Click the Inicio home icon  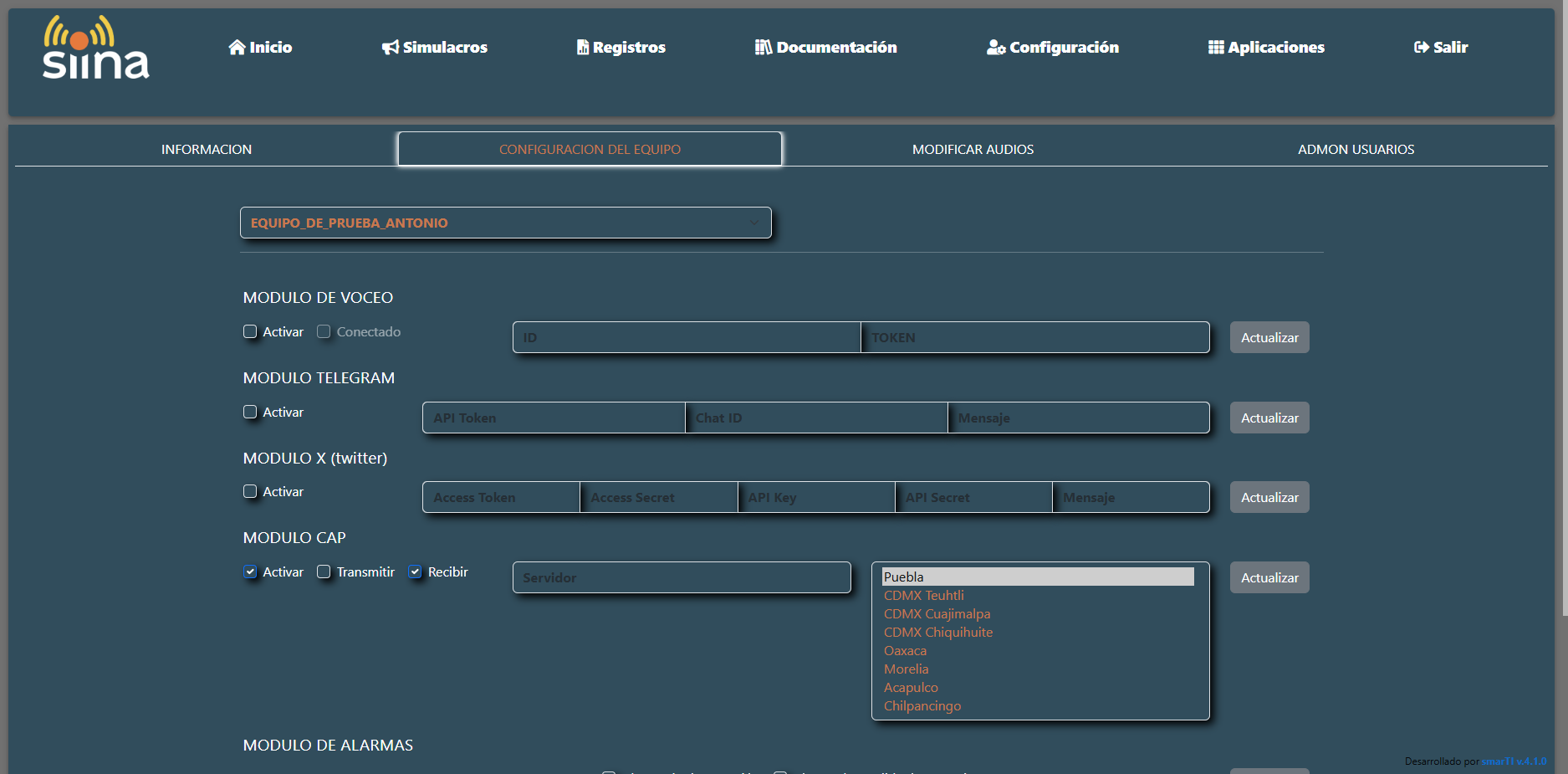click(237, 48)
